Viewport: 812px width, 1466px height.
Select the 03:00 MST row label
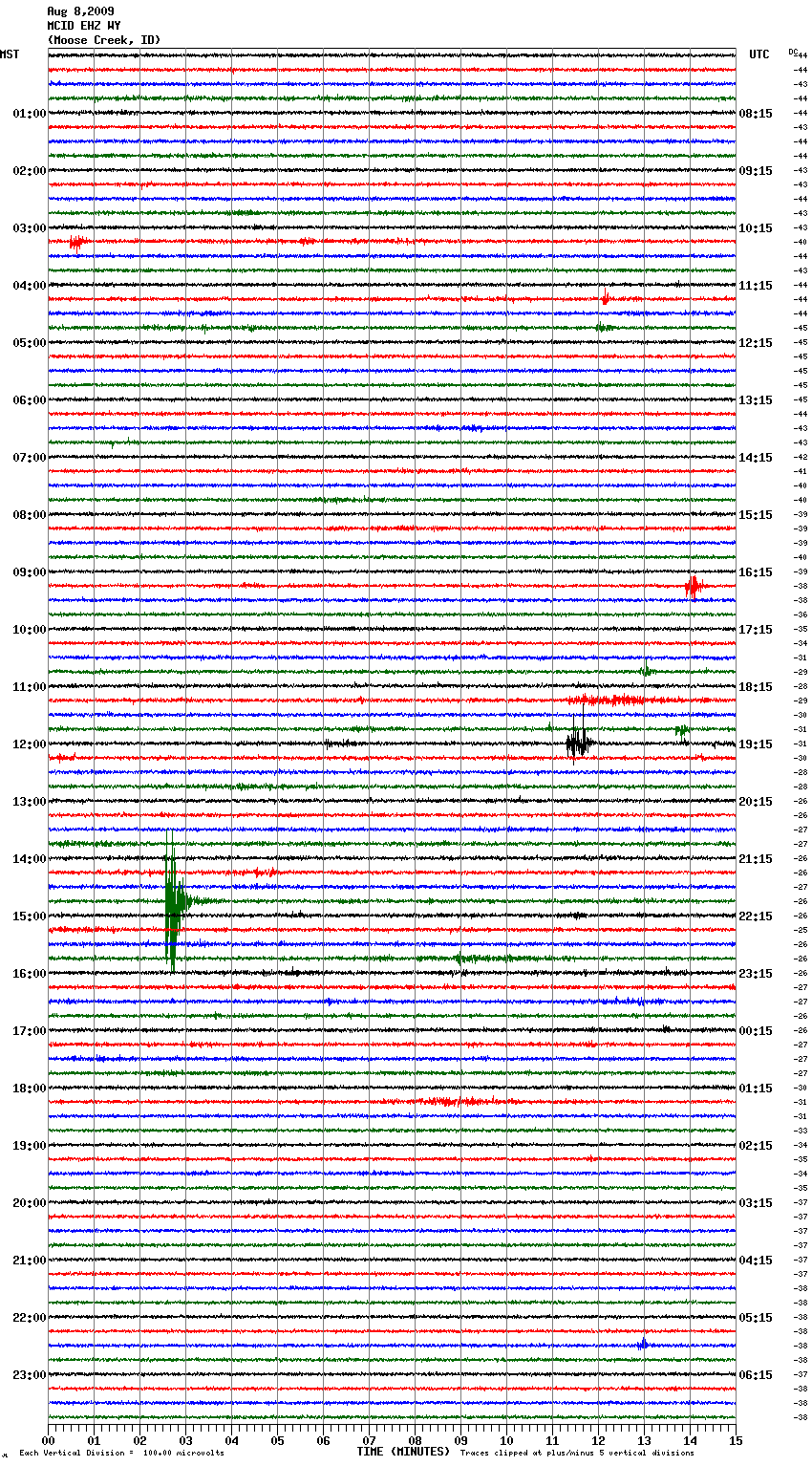(x=30, y=228)
